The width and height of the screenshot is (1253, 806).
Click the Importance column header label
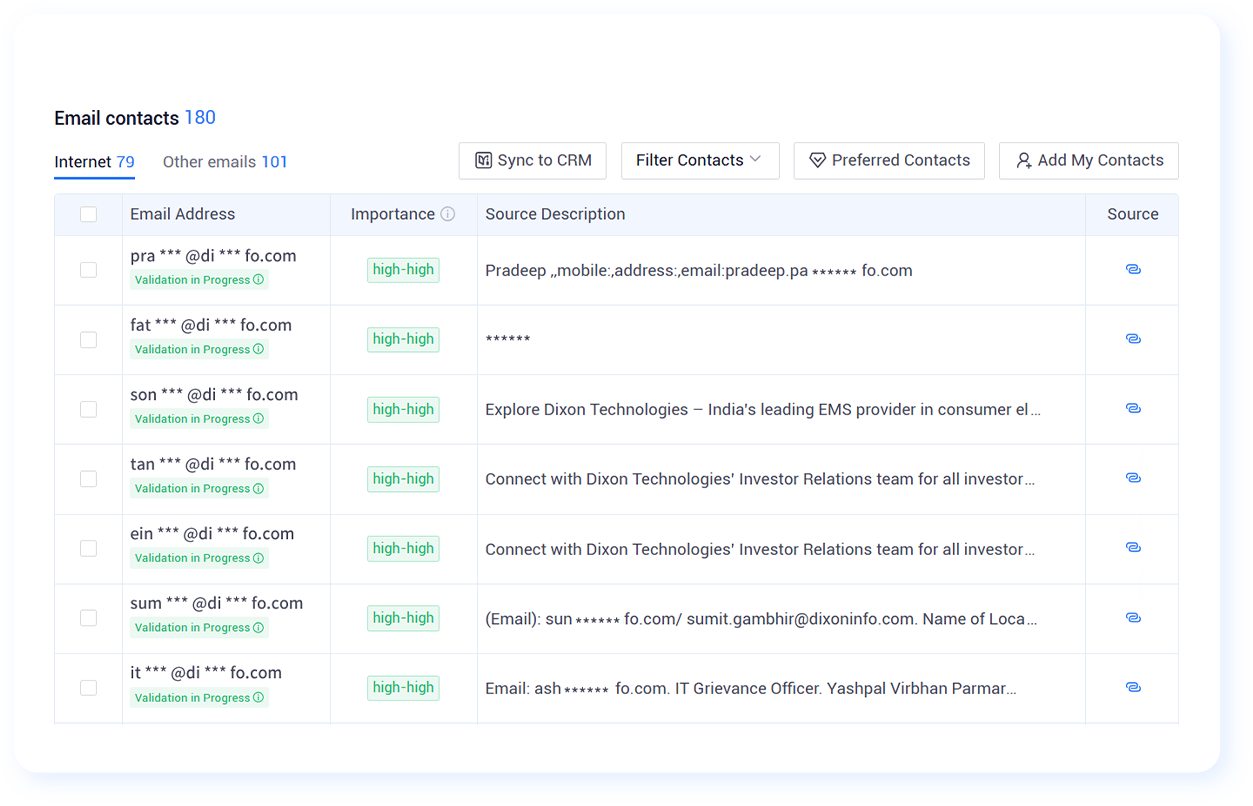pos(392,214)
